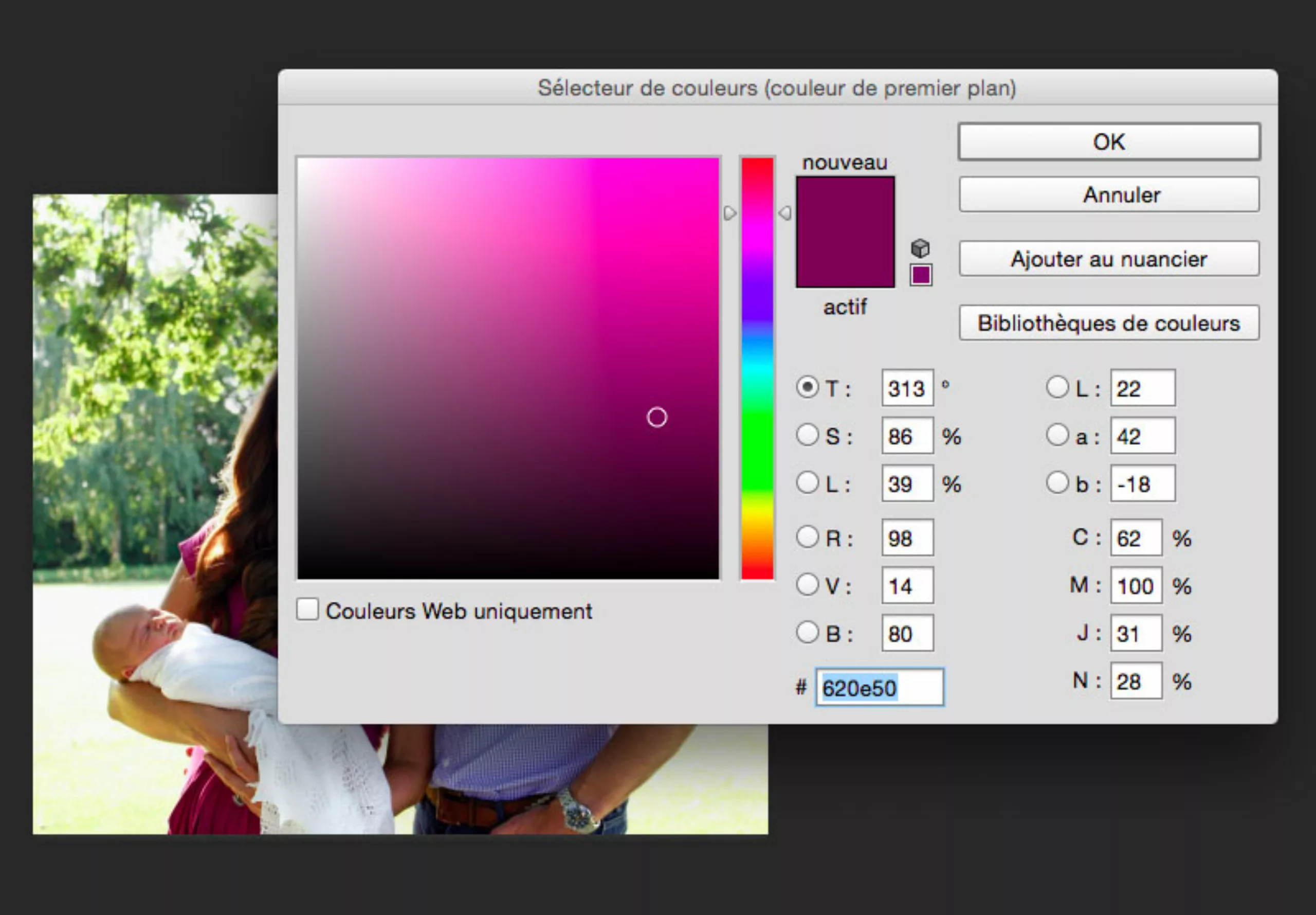1316x915 pixels.
Task: Click the circle marker in color field
Action: (656, 417)
